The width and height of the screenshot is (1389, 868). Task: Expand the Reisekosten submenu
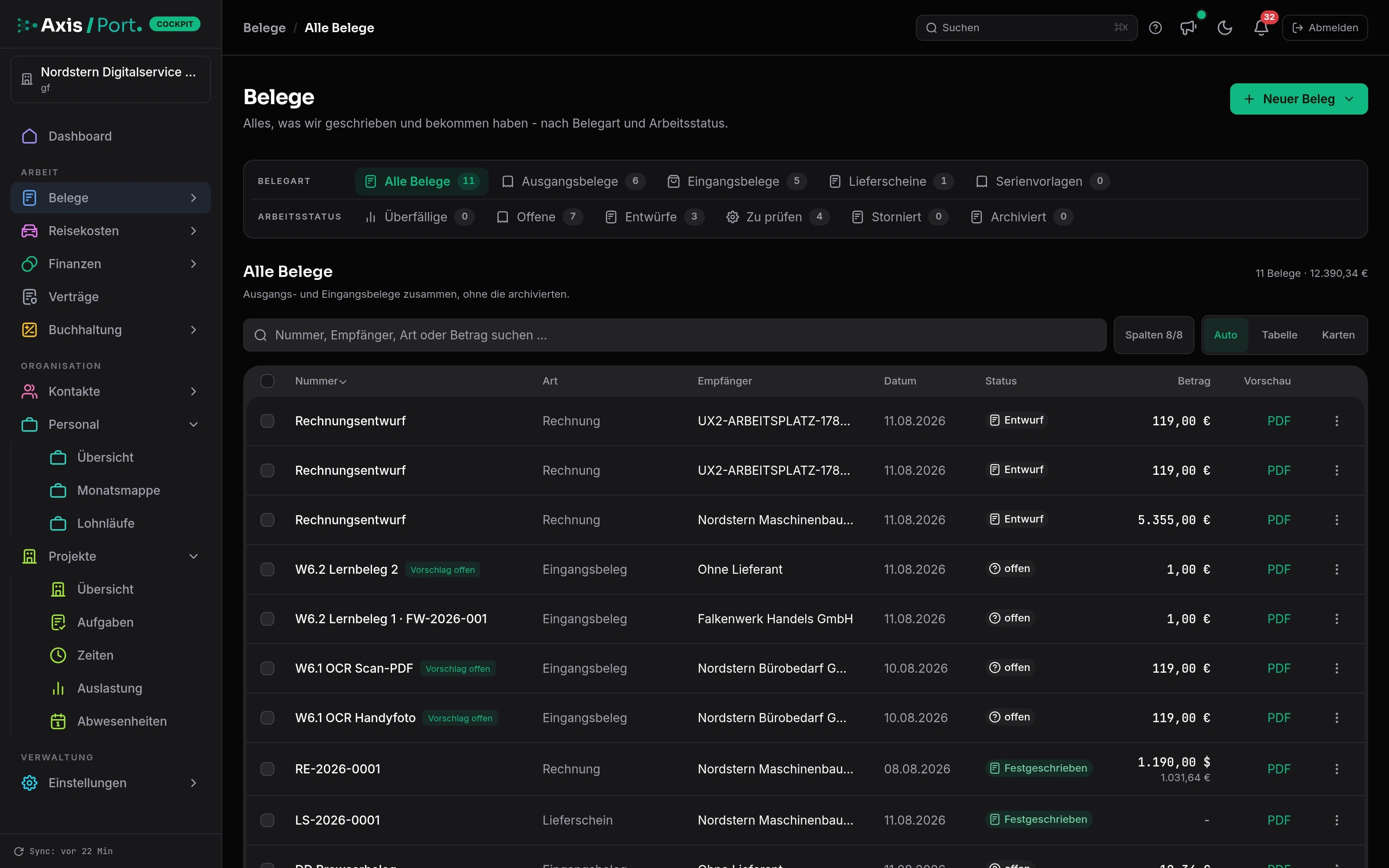coord(194,231)
